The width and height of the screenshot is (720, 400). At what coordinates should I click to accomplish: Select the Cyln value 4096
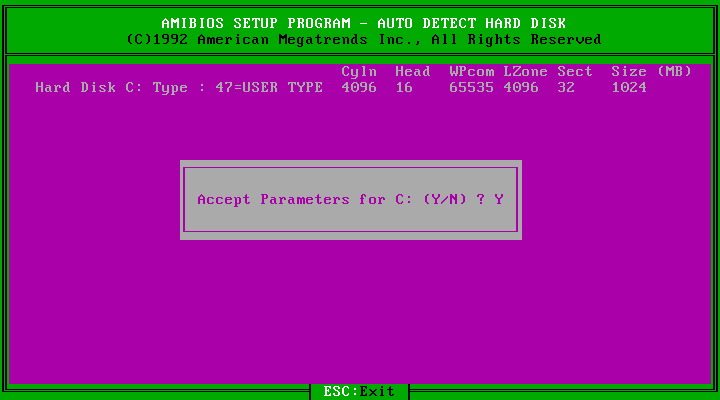(359, 87)
